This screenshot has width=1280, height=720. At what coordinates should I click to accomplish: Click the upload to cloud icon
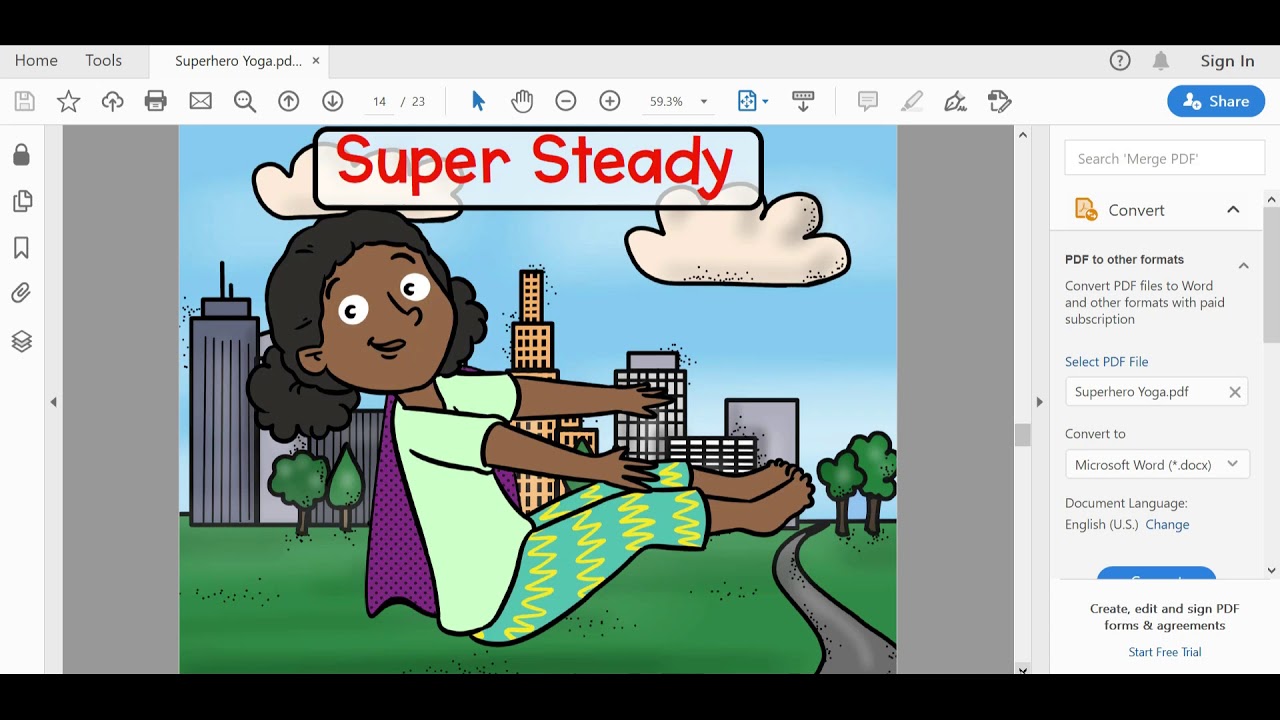(112, 101)
